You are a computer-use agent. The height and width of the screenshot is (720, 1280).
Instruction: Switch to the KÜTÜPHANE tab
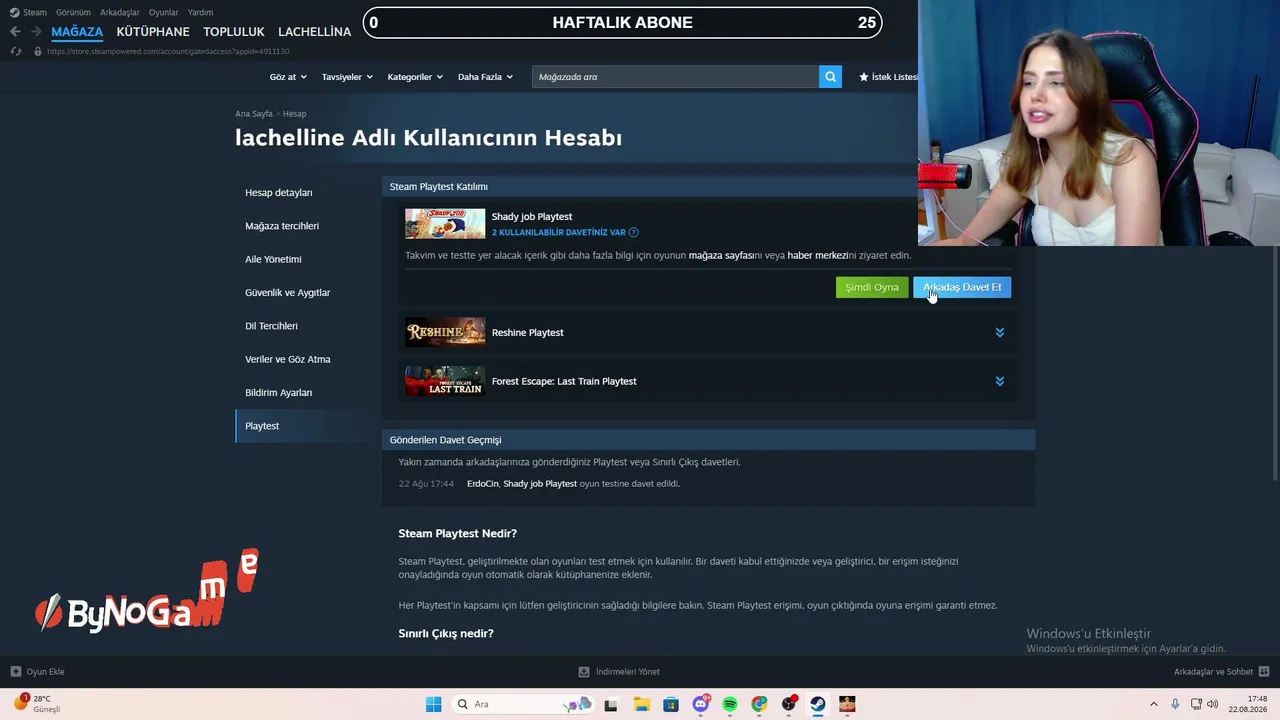coord(153,32)
